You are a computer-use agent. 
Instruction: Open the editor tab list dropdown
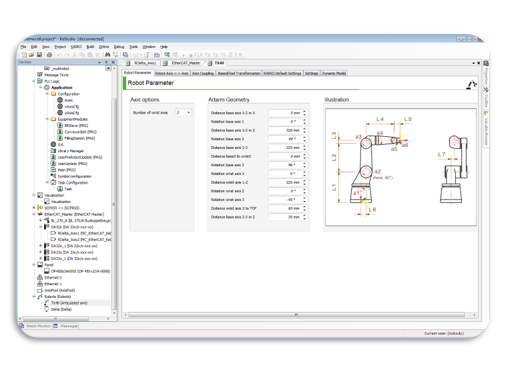(474, 63)
